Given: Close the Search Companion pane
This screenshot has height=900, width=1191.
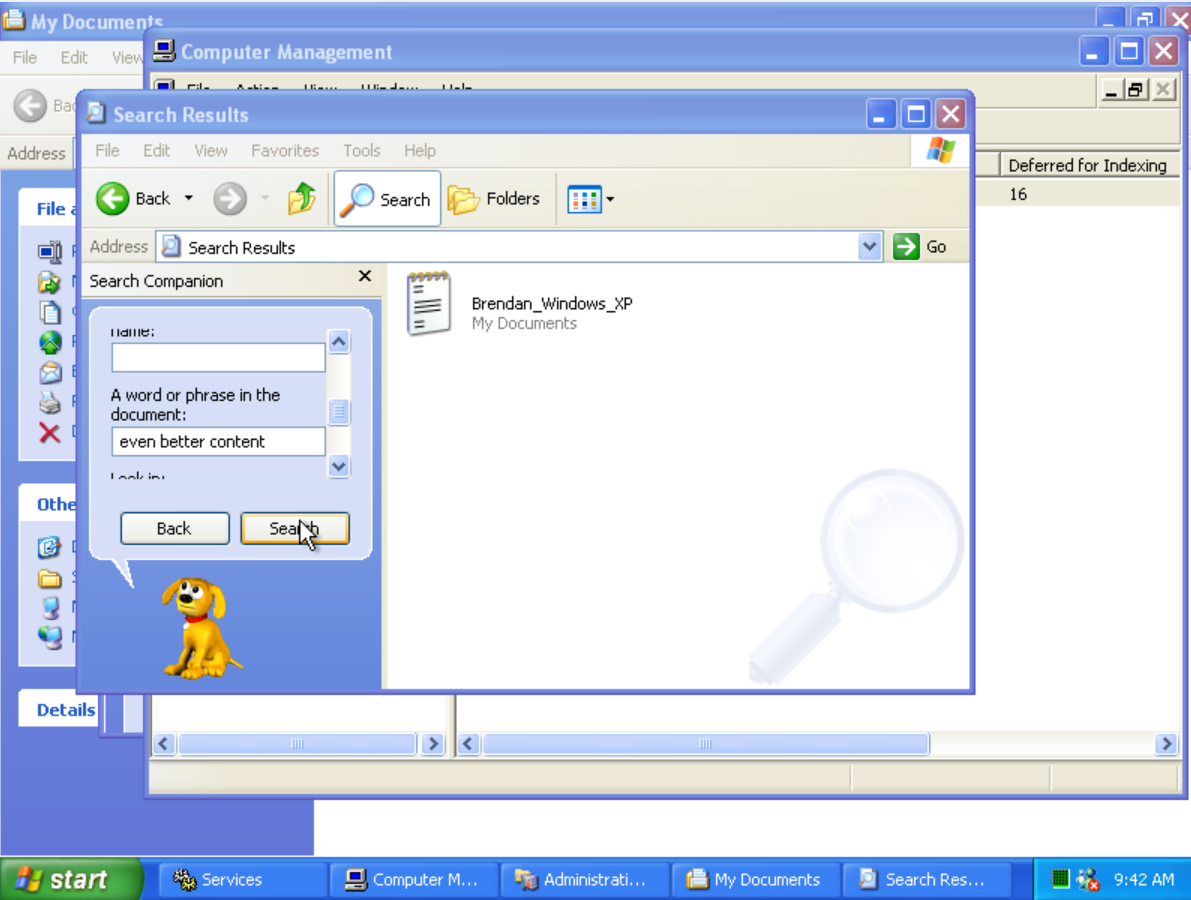Looking at the screenshot, I should pyautogui.click(x=364, y=277).
